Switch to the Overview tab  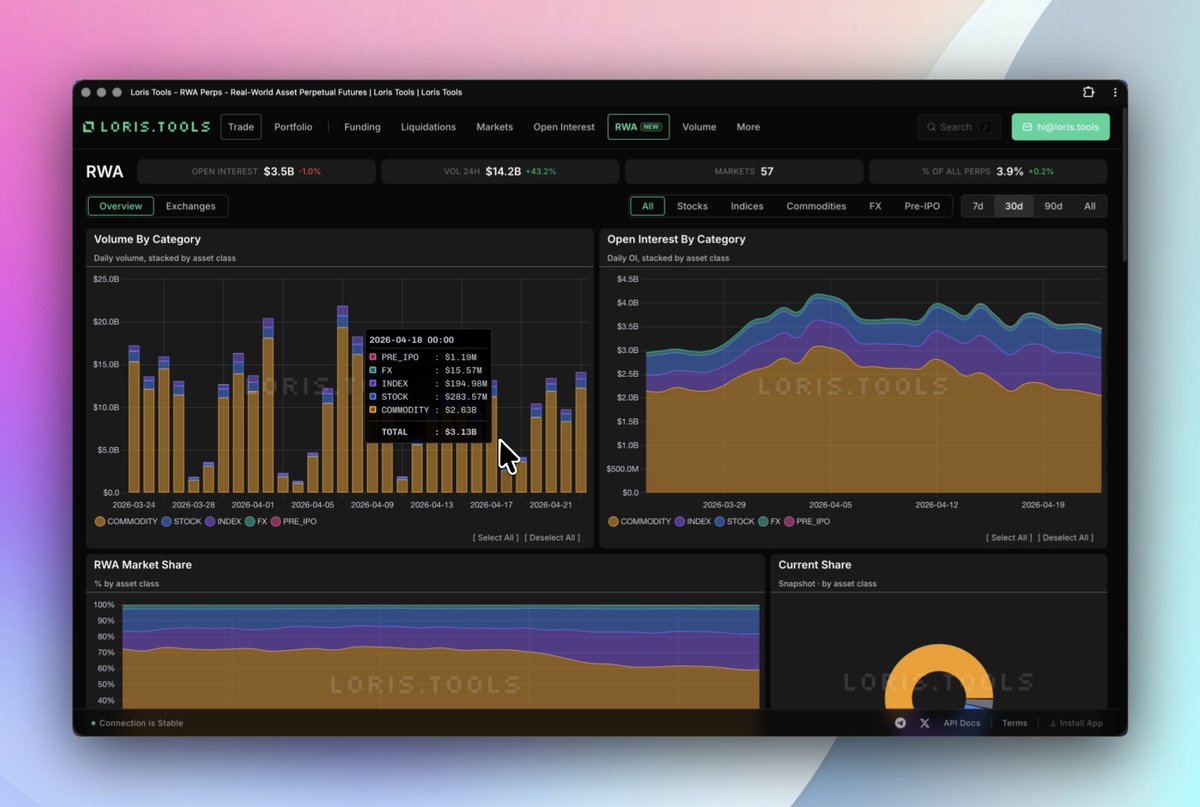point(121,206)
